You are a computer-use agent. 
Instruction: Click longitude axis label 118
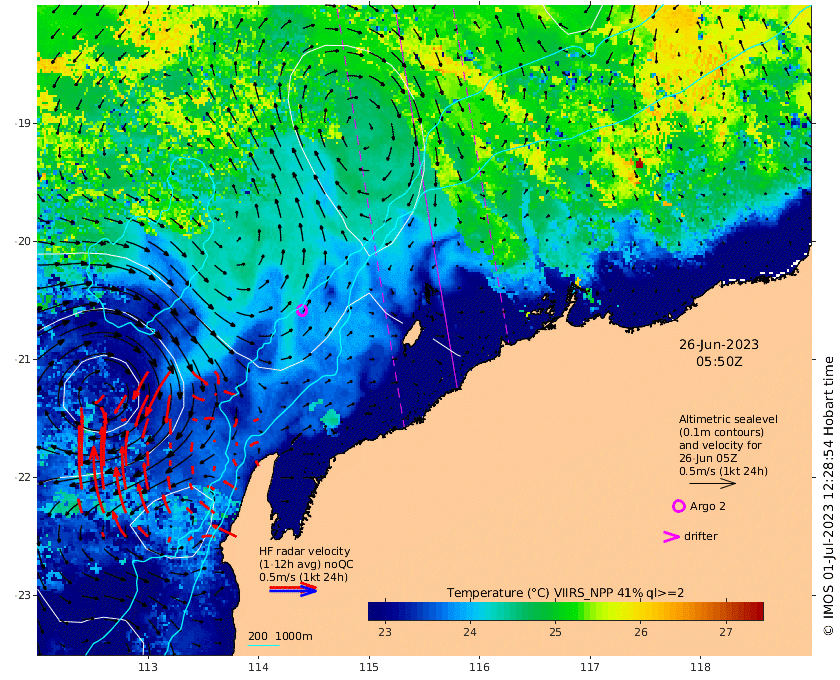[x=700, y=667]
